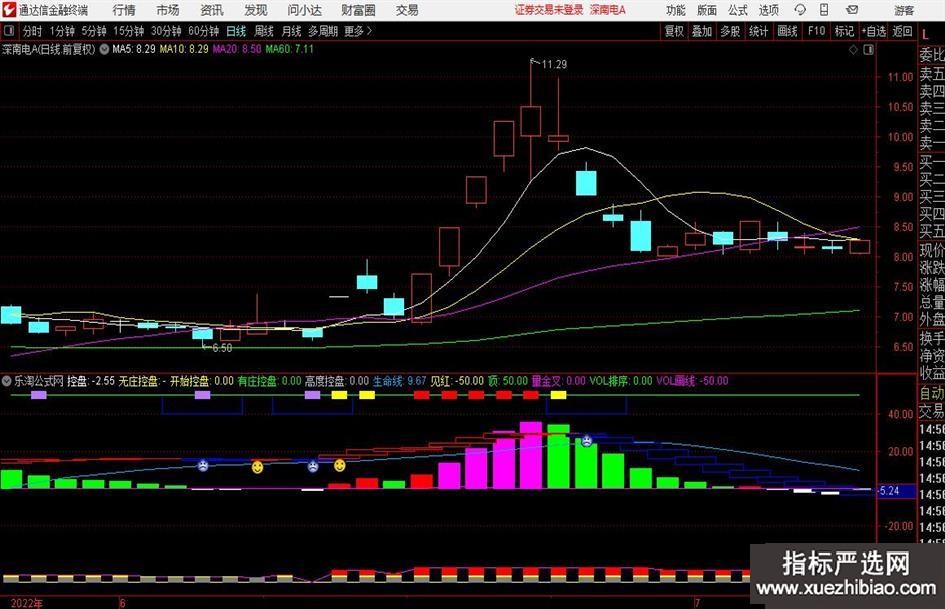Expand the dropdown arrow beside 深南电A(日线,前复权)
945x609 pixels.
point(104,49)
